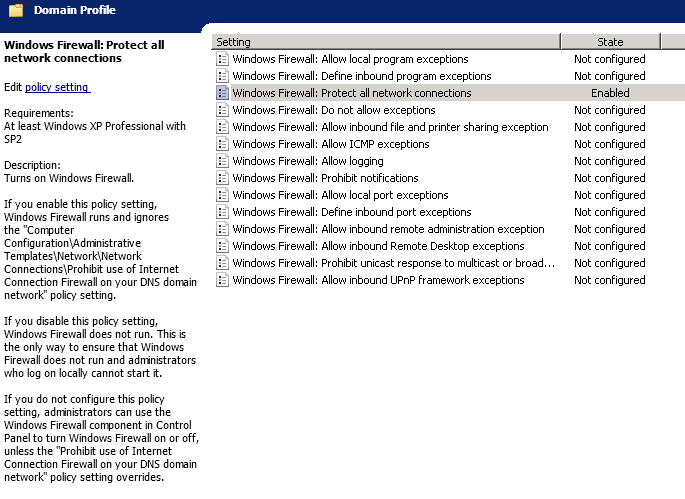Select Prohibit unicast response to multicast setting
Image resolution: width=685 pixels, height=499 pixels.
point(393,263)
